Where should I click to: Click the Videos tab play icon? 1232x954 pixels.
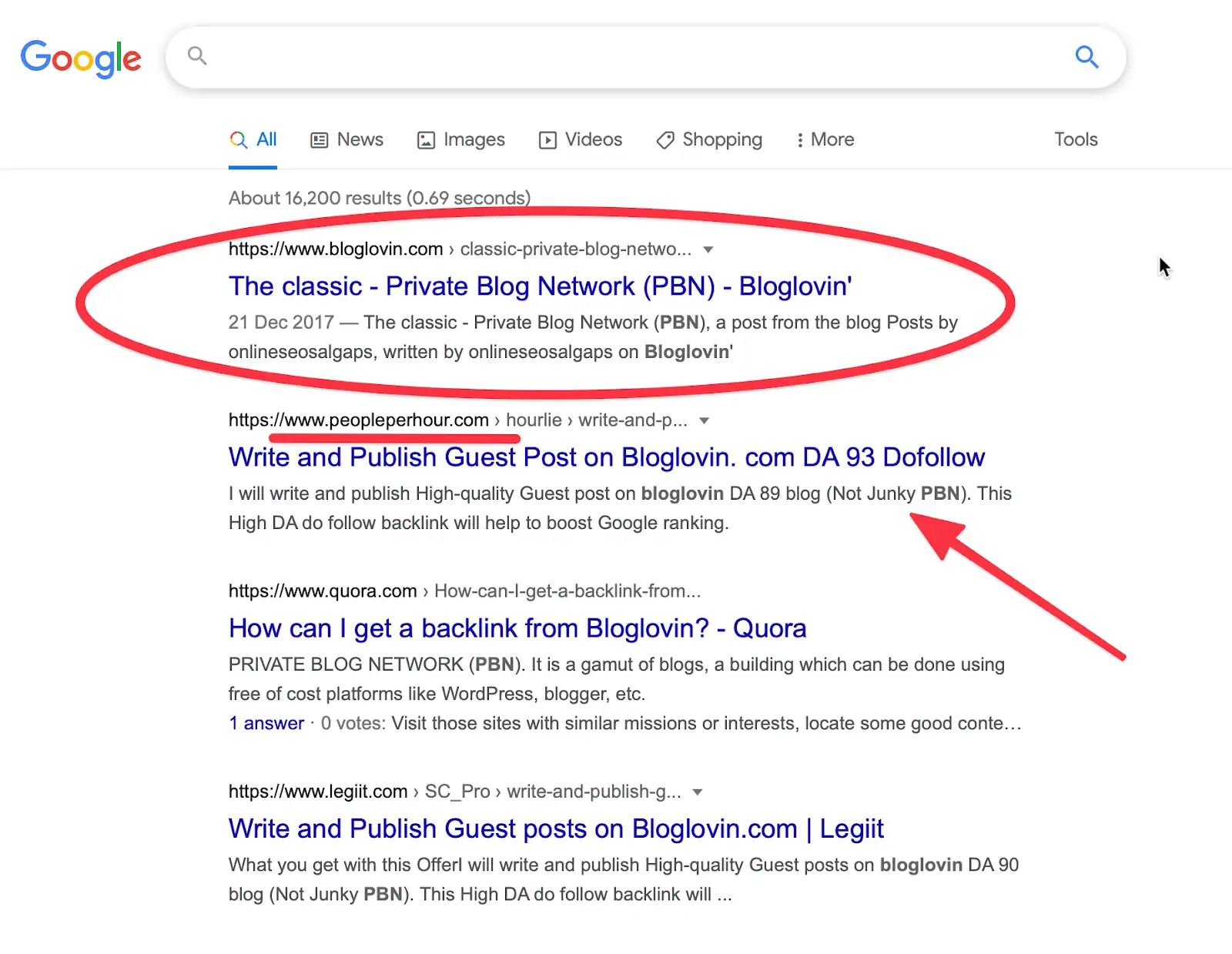[x=547, y=140]
